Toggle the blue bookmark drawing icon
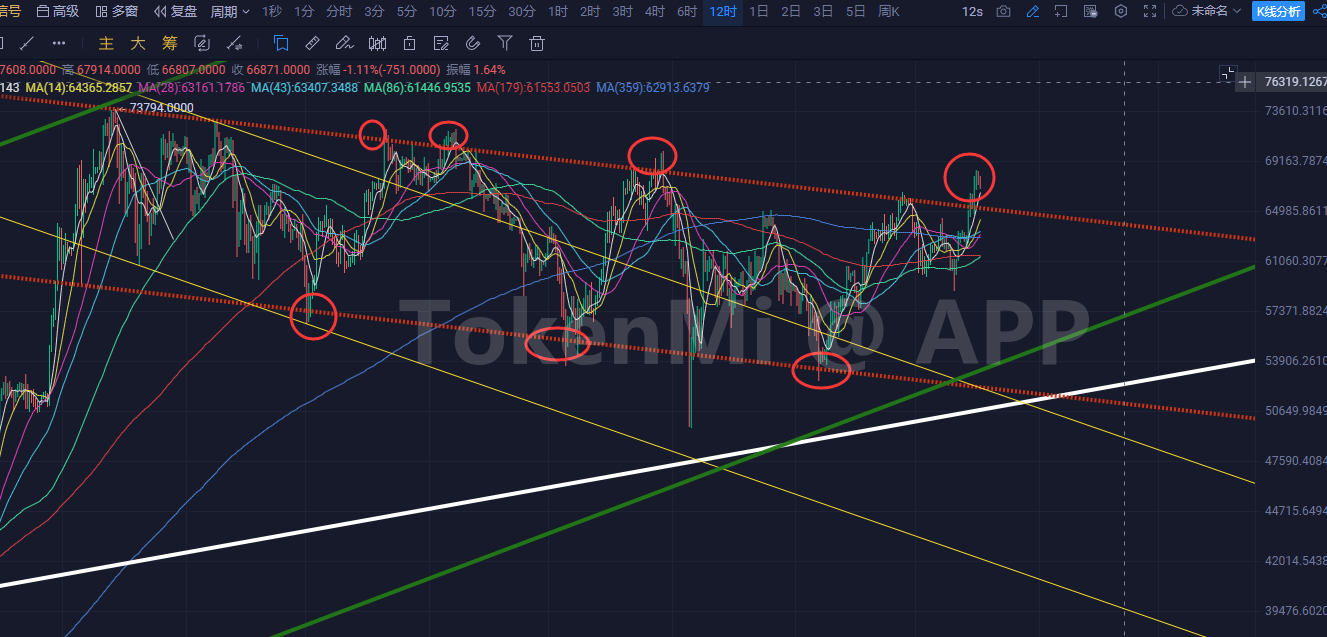 coord(281,44)
